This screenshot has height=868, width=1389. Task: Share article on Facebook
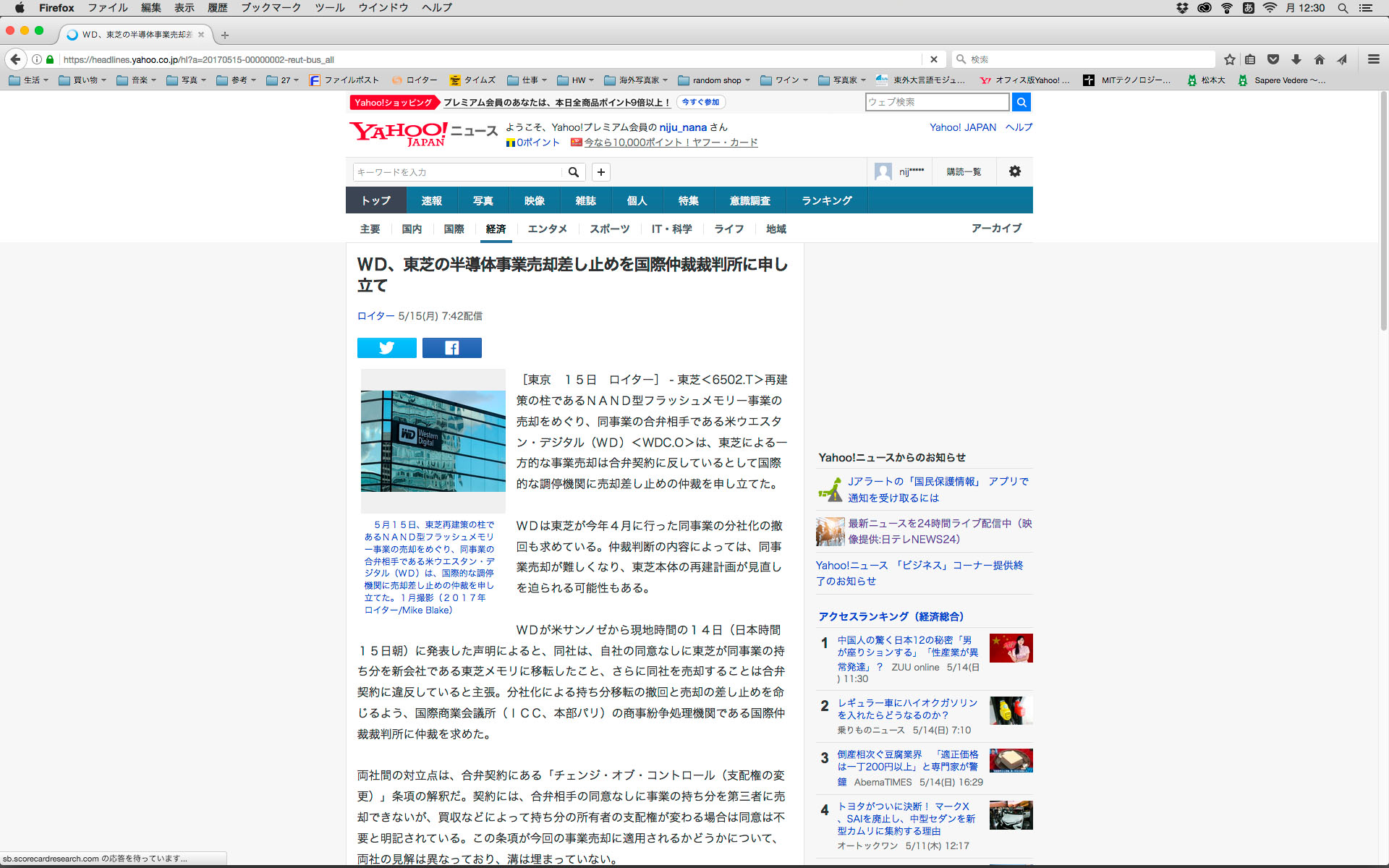click(451, 348)
